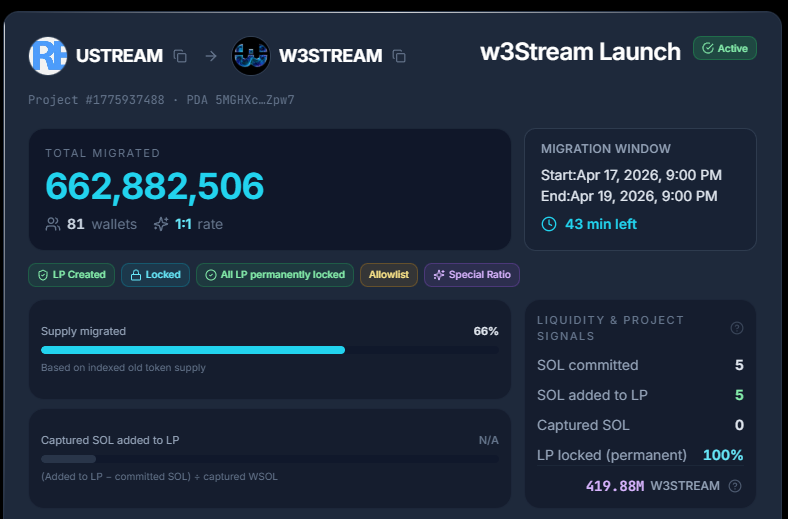Click the wallets people icon
Screen dimensions: 788x519
pos(53,224)
